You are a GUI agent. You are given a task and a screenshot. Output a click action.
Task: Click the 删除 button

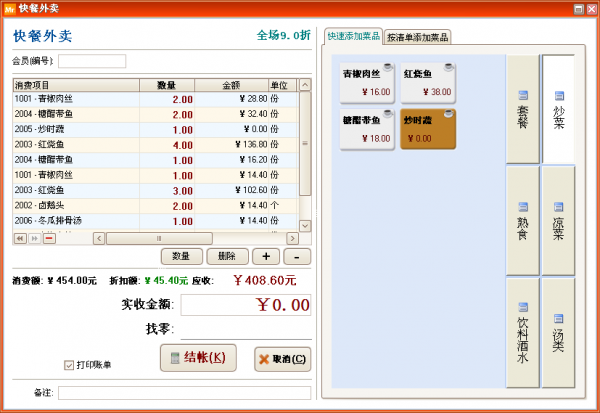[x=227, y=256]
